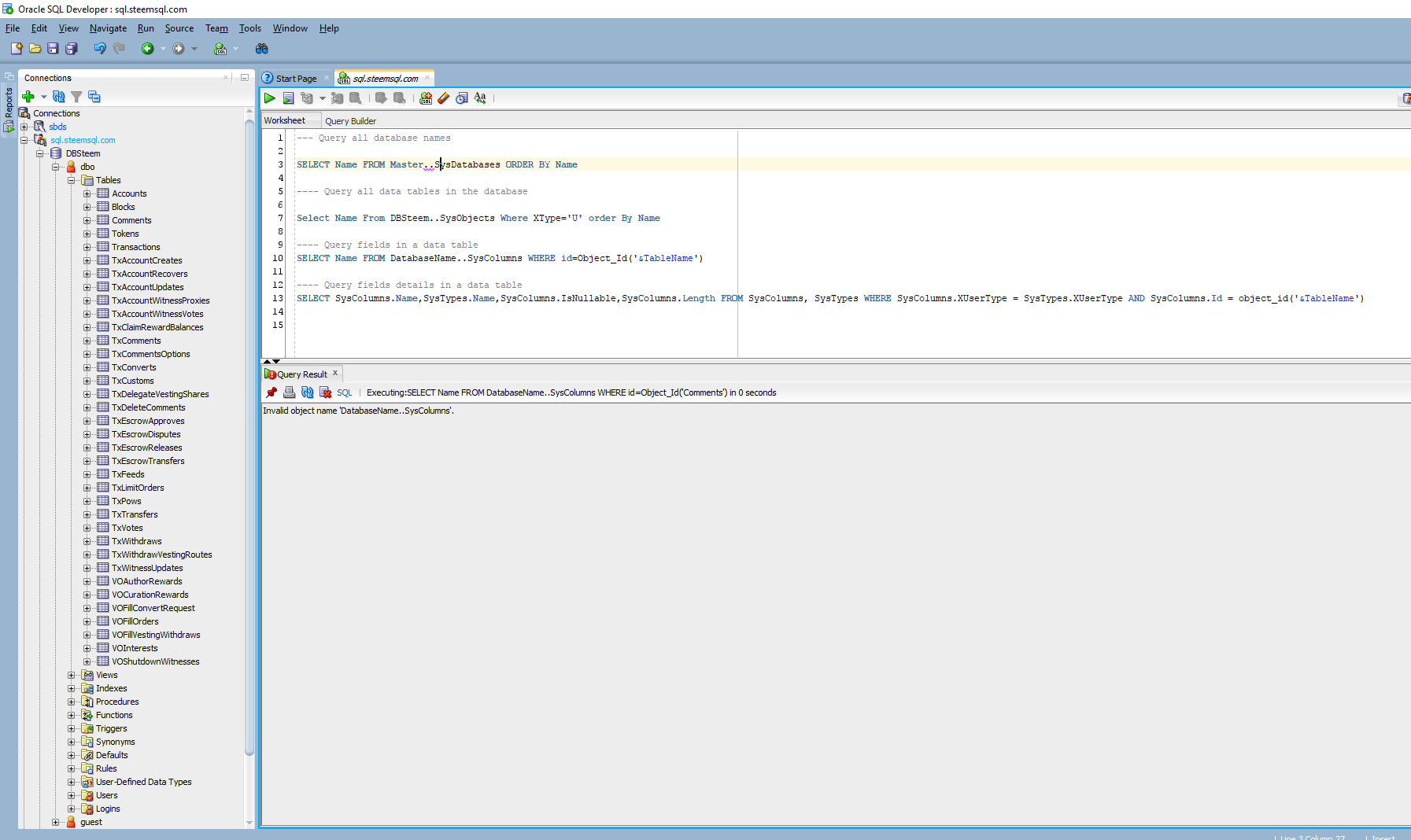Click the delete row icon in Query Result

(x=326, y=392)
